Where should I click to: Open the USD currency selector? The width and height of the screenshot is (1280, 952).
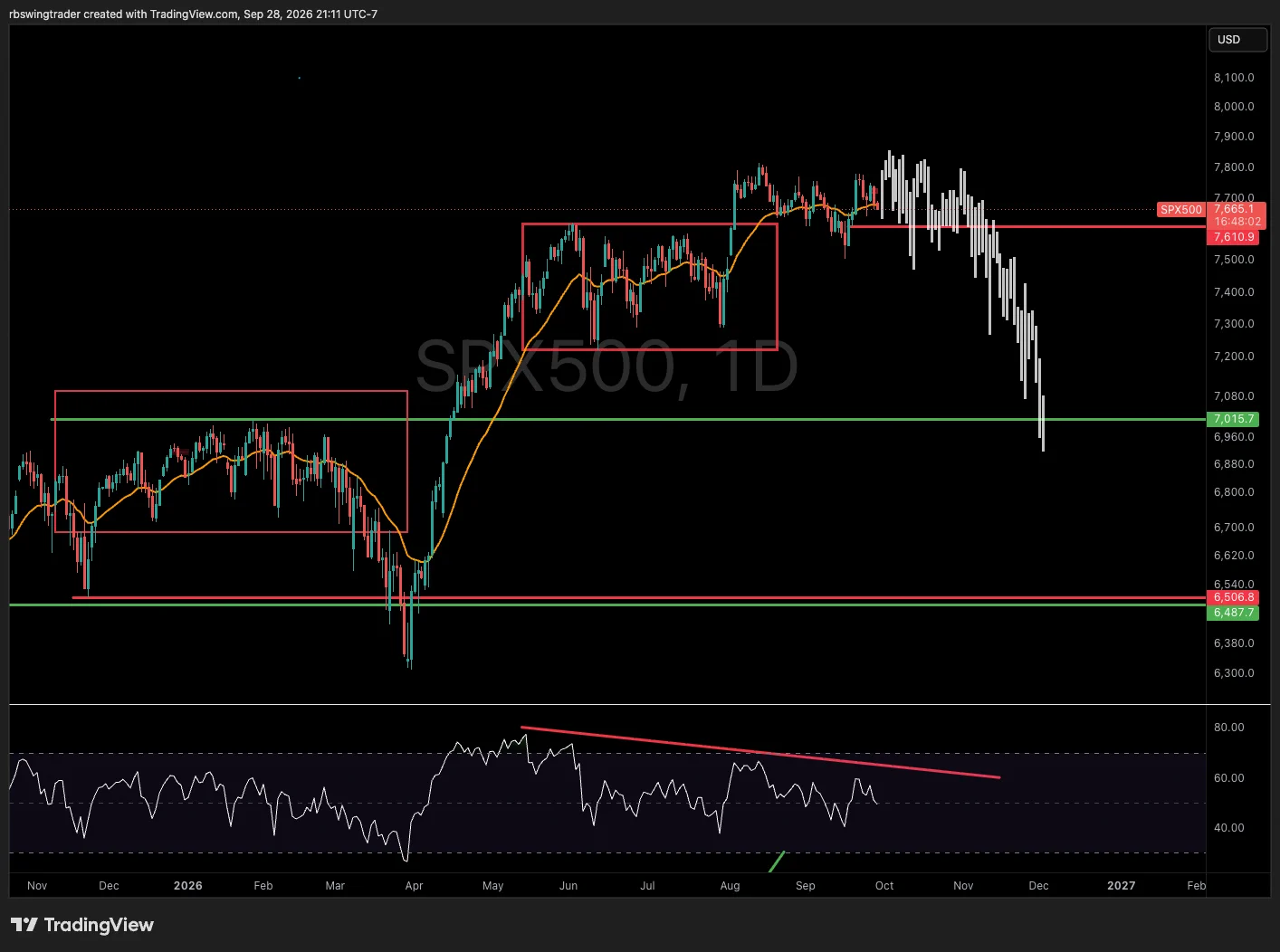pos(1237,40)
